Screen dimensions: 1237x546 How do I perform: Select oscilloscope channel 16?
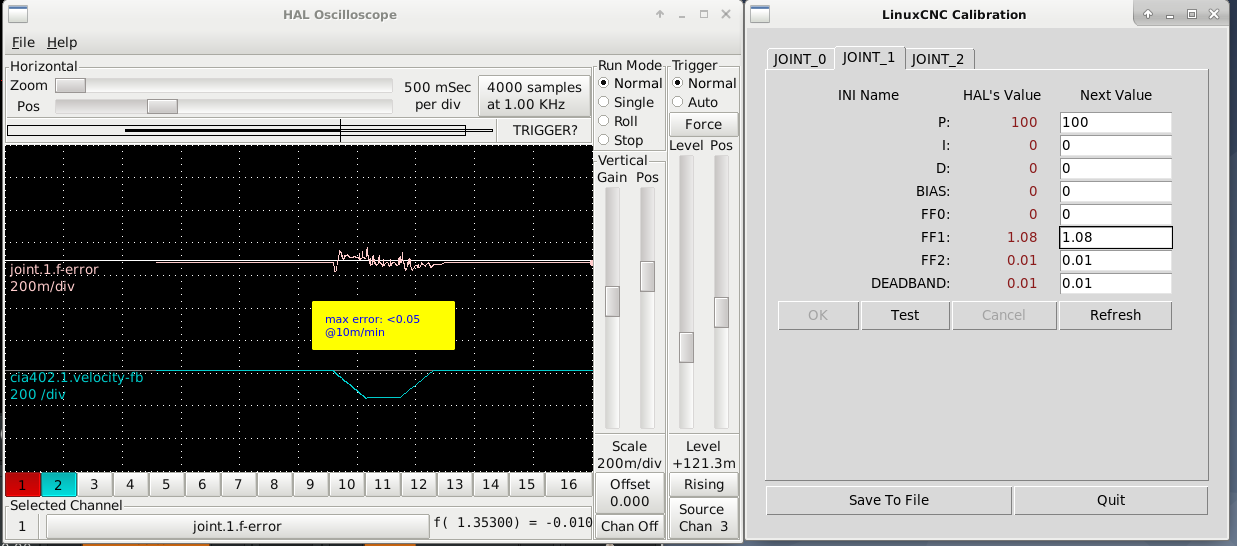(x=568, y=485)
